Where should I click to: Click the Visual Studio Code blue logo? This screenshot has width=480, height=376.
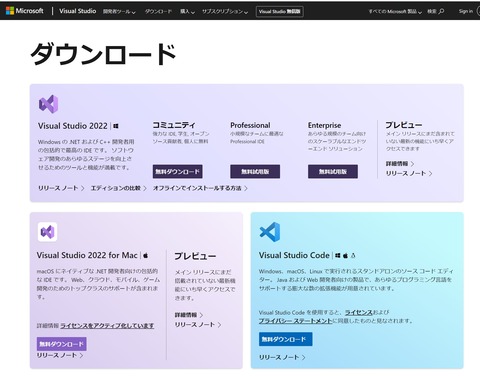(x=269, y=232)
